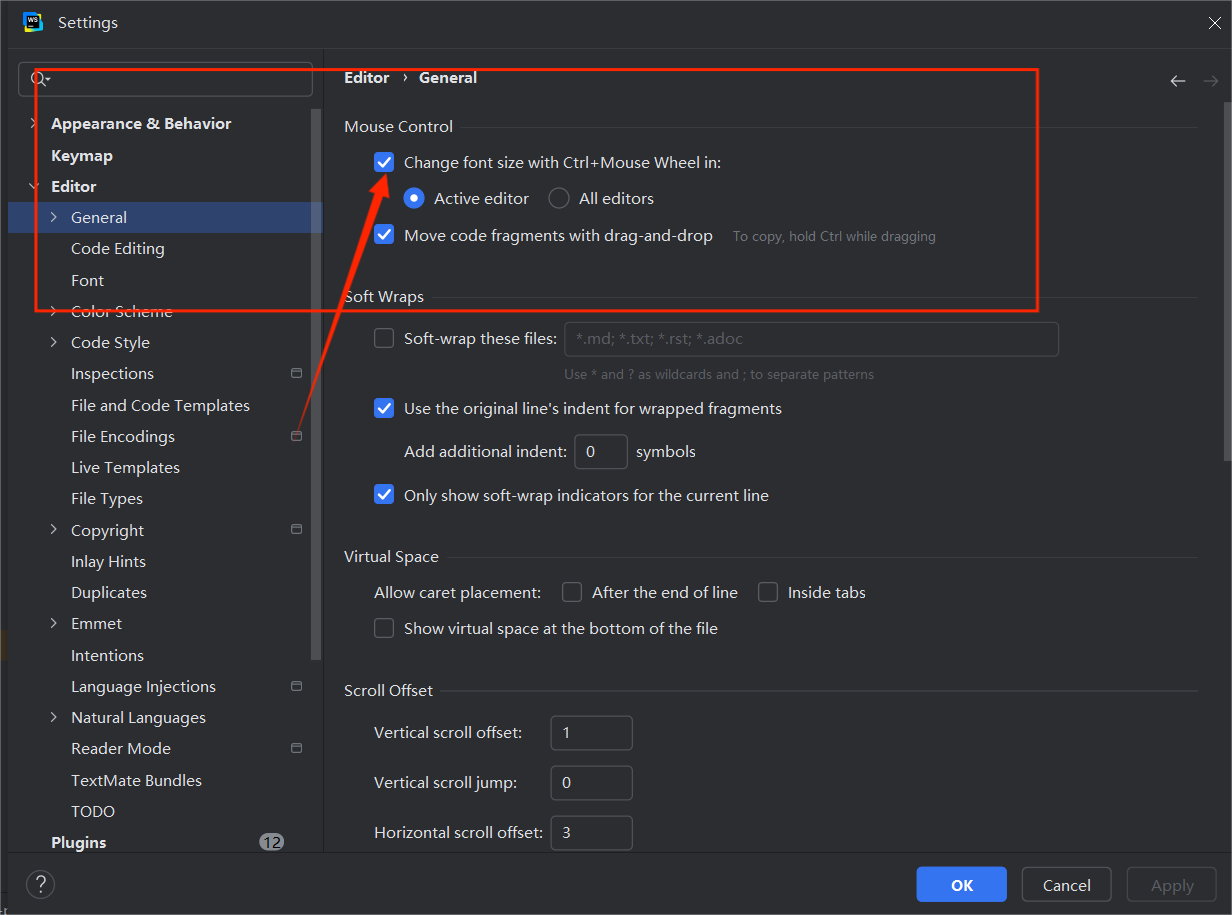This screenshot has height=915, width=1232.
Task: Click the help question mark icon
Action: point(40,884)
